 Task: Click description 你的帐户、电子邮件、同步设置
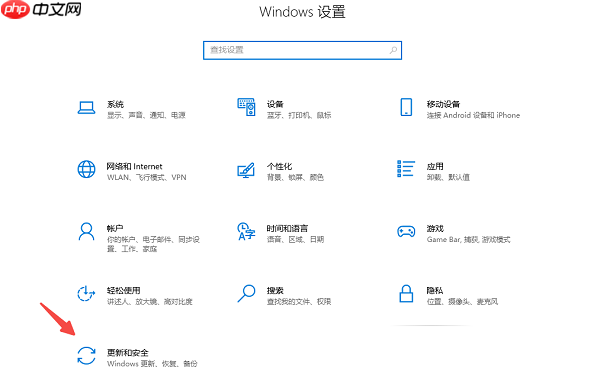click(153, 244)
